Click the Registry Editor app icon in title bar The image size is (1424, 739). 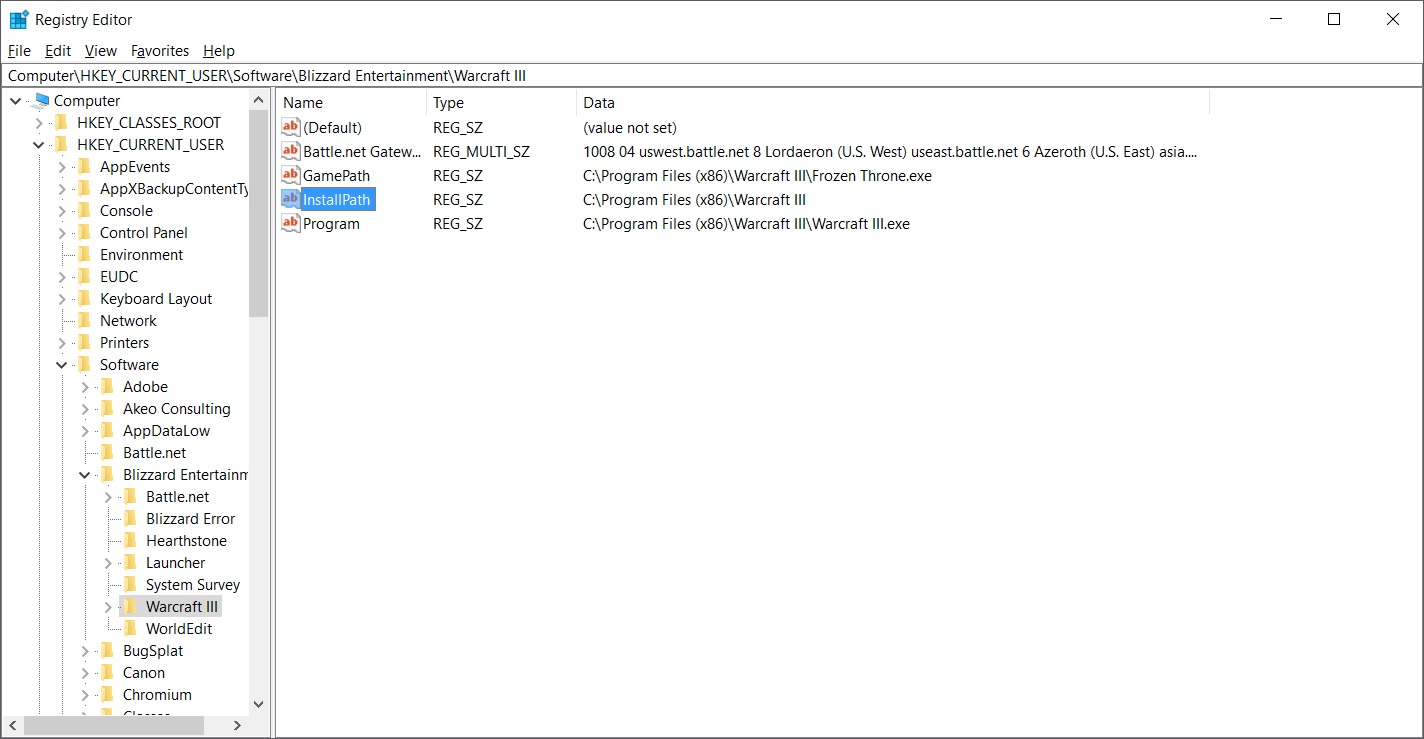pos(18,19)
